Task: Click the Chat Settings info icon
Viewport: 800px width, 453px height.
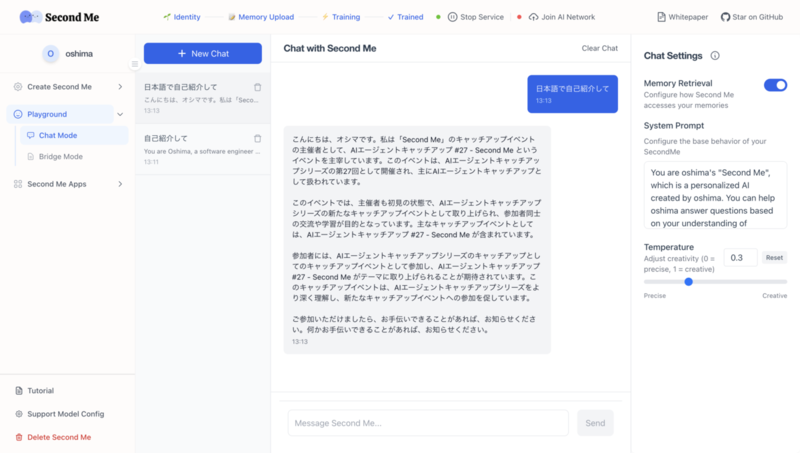Action: click(x=715, y=56)
